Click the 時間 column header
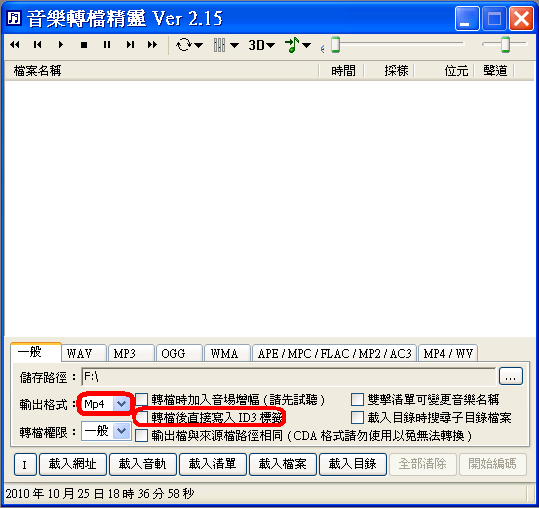This screenshot has width=539, height=508. [342, 71]
